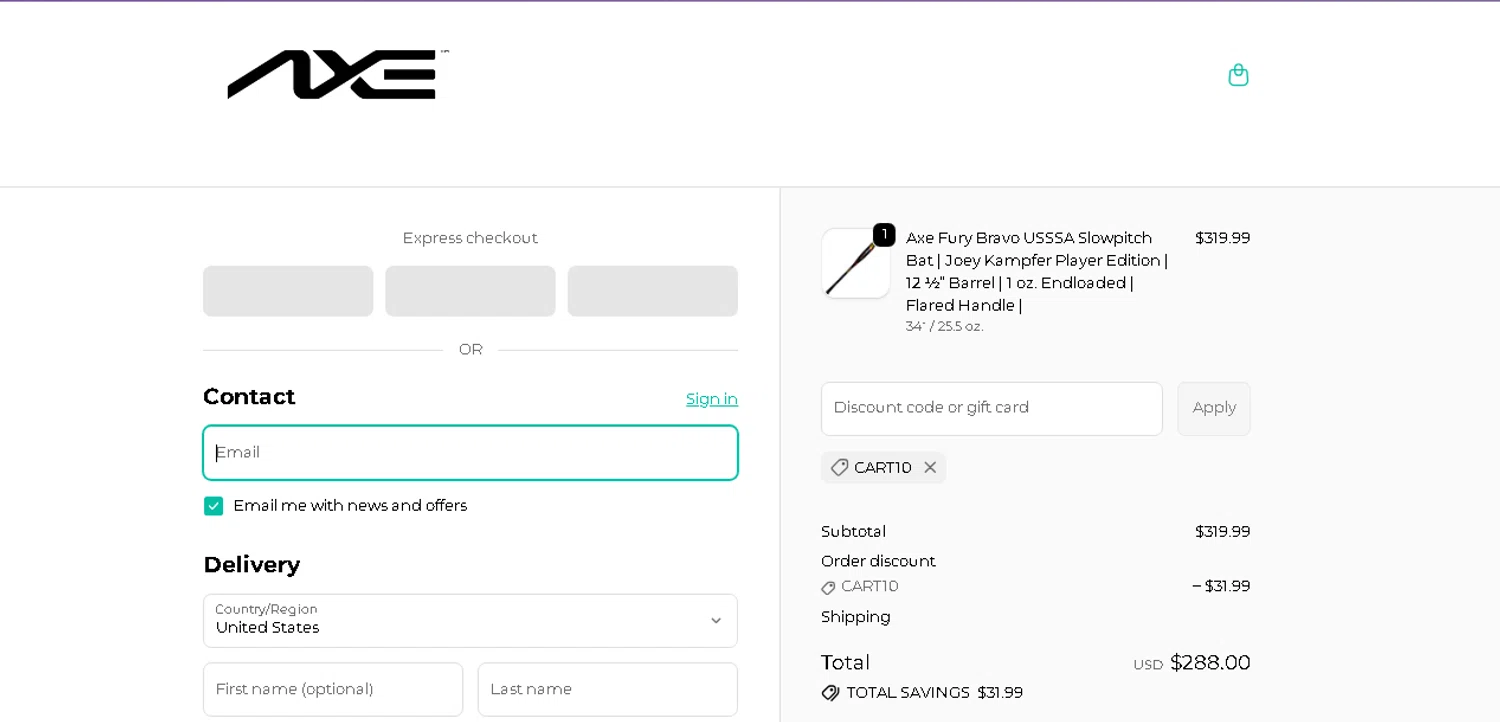Viewport: 1500px width, 722px height.
Task: Uncheck Email me with news and offers
Action: click(213, 506)
